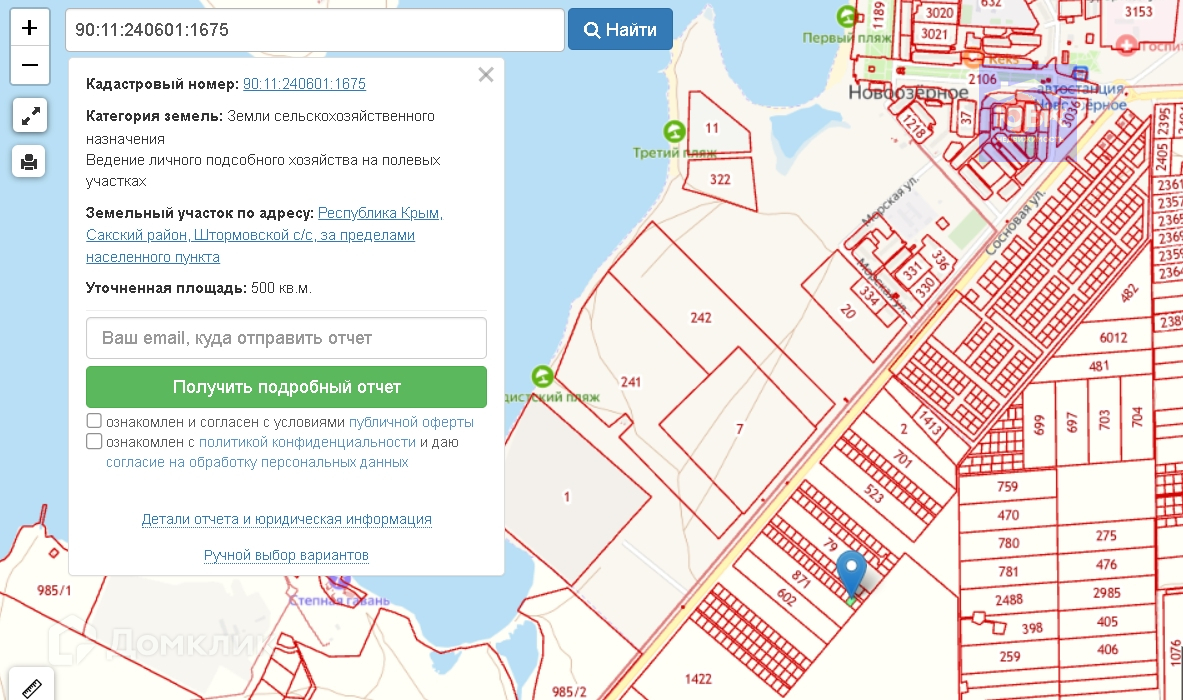Select parcel 1422 on the map
Image resolution: width=1183 pixels, height=700 pixels.
click(x=698, y=679)
